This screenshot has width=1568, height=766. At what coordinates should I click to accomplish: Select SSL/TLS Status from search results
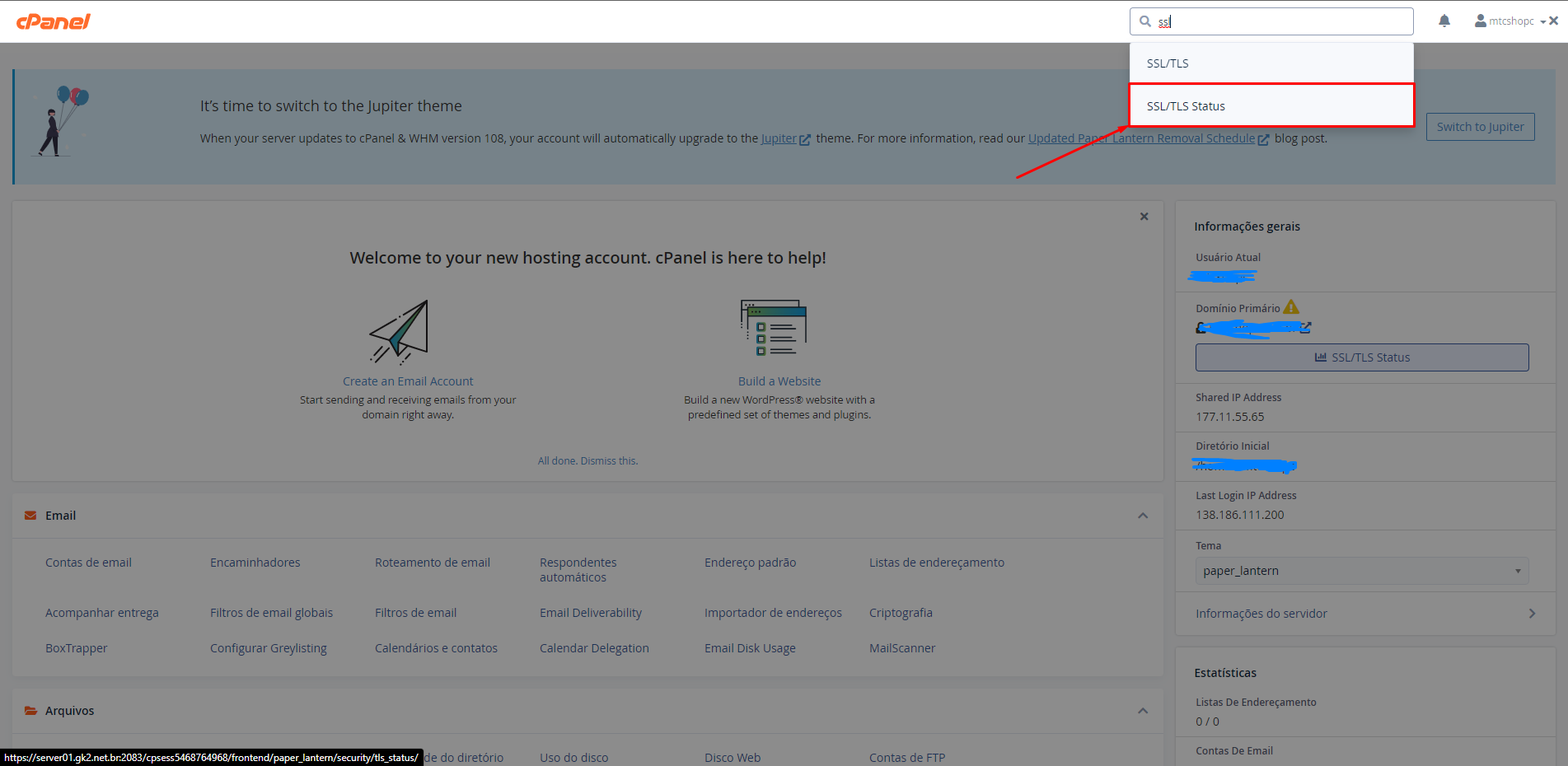pyautogui.click(x=1271, y=105)
